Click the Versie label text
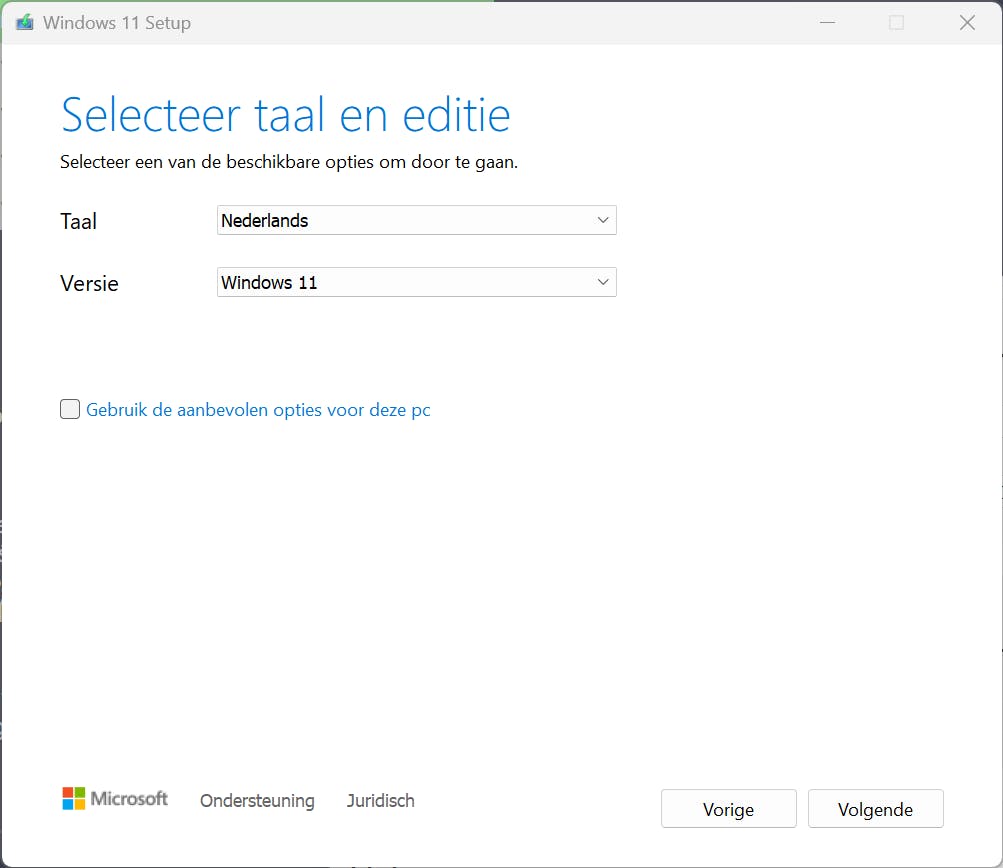 tap(89, 283)
